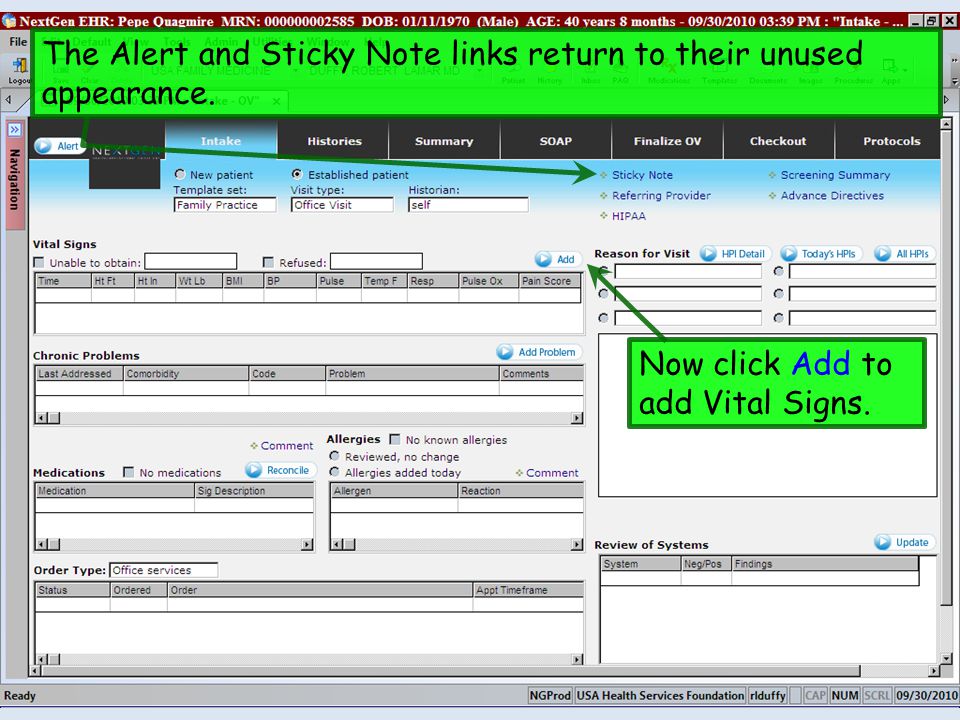Select Reviewed, no change allergies option

334,456
